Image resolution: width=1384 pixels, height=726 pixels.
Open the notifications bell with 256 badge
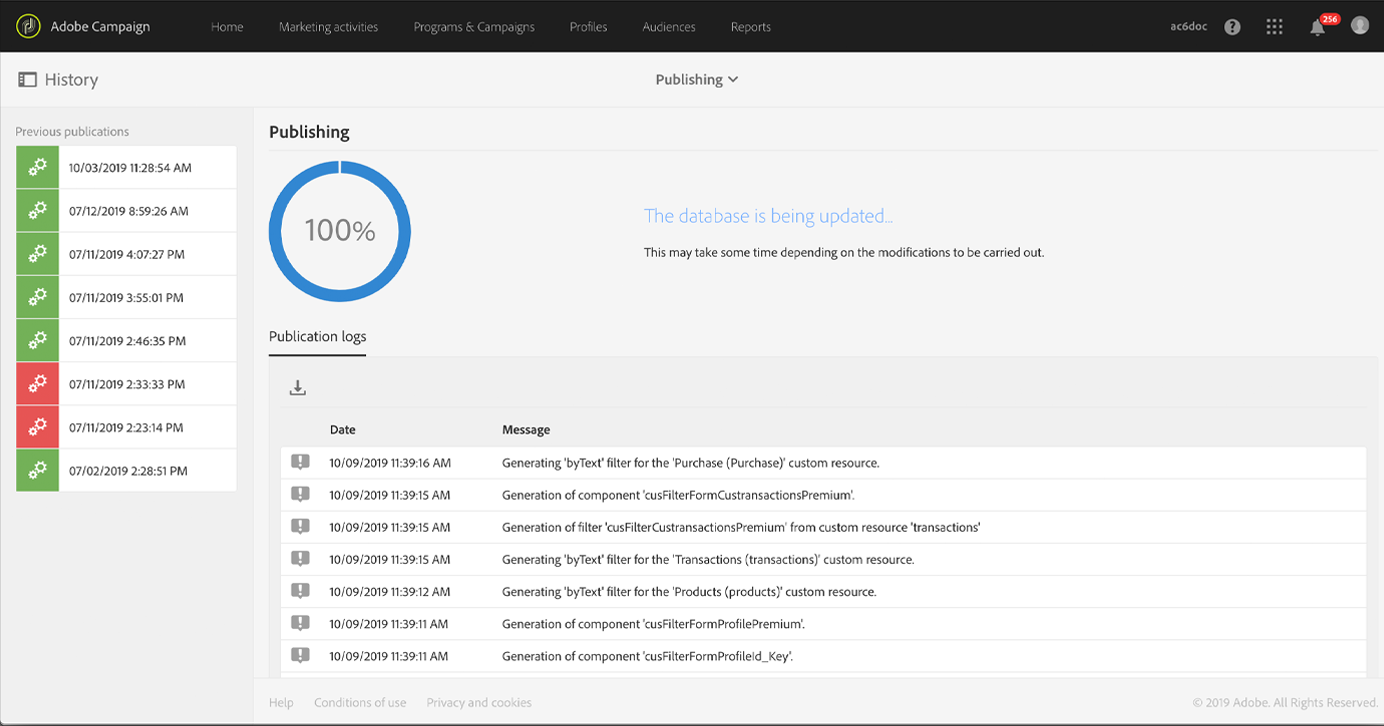(1318, 27)
